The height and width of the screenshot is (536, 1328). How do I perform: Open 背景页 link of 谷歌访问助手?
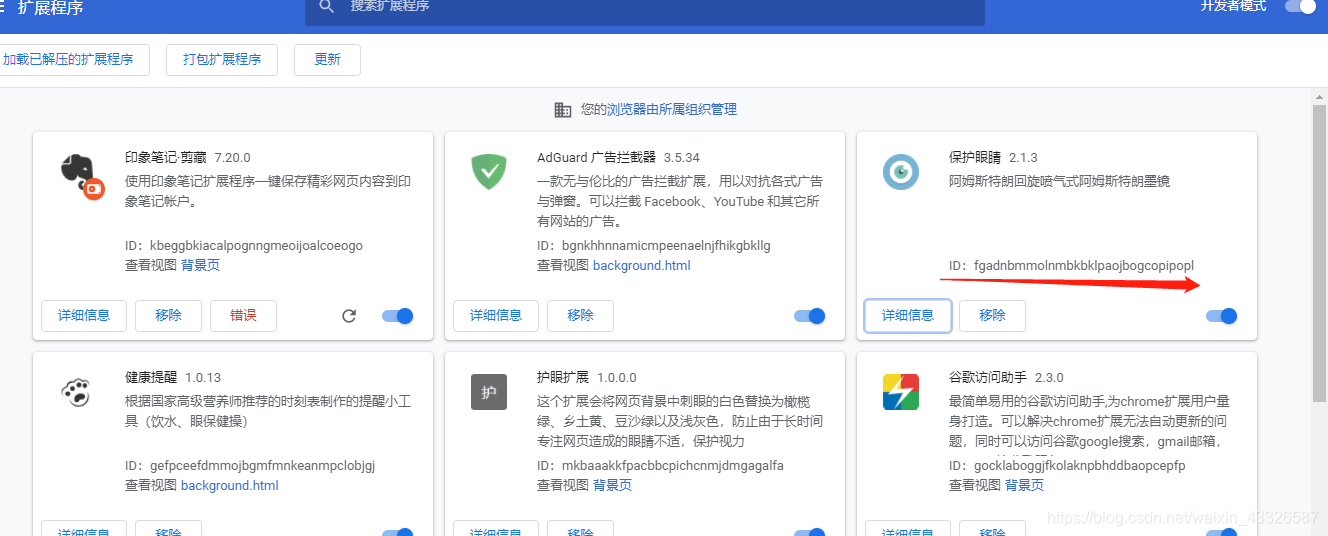coord(1024,486)
